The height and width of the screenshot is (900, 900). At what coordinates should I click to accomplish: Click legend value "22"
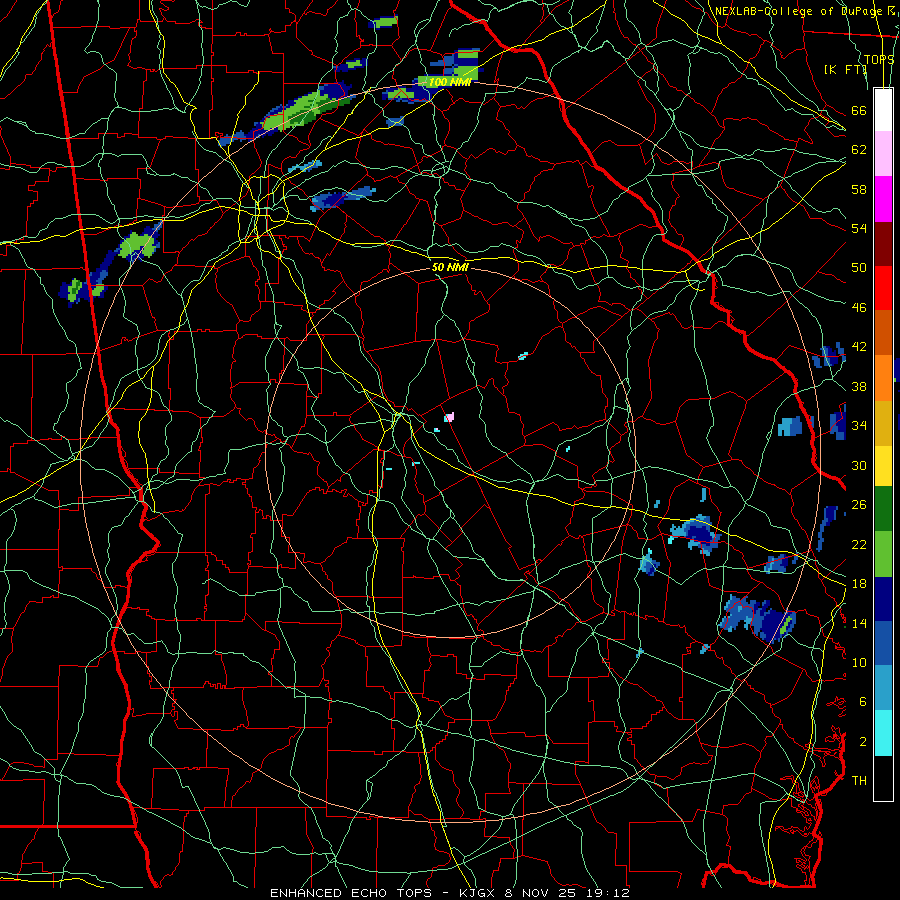click(859, 544)
